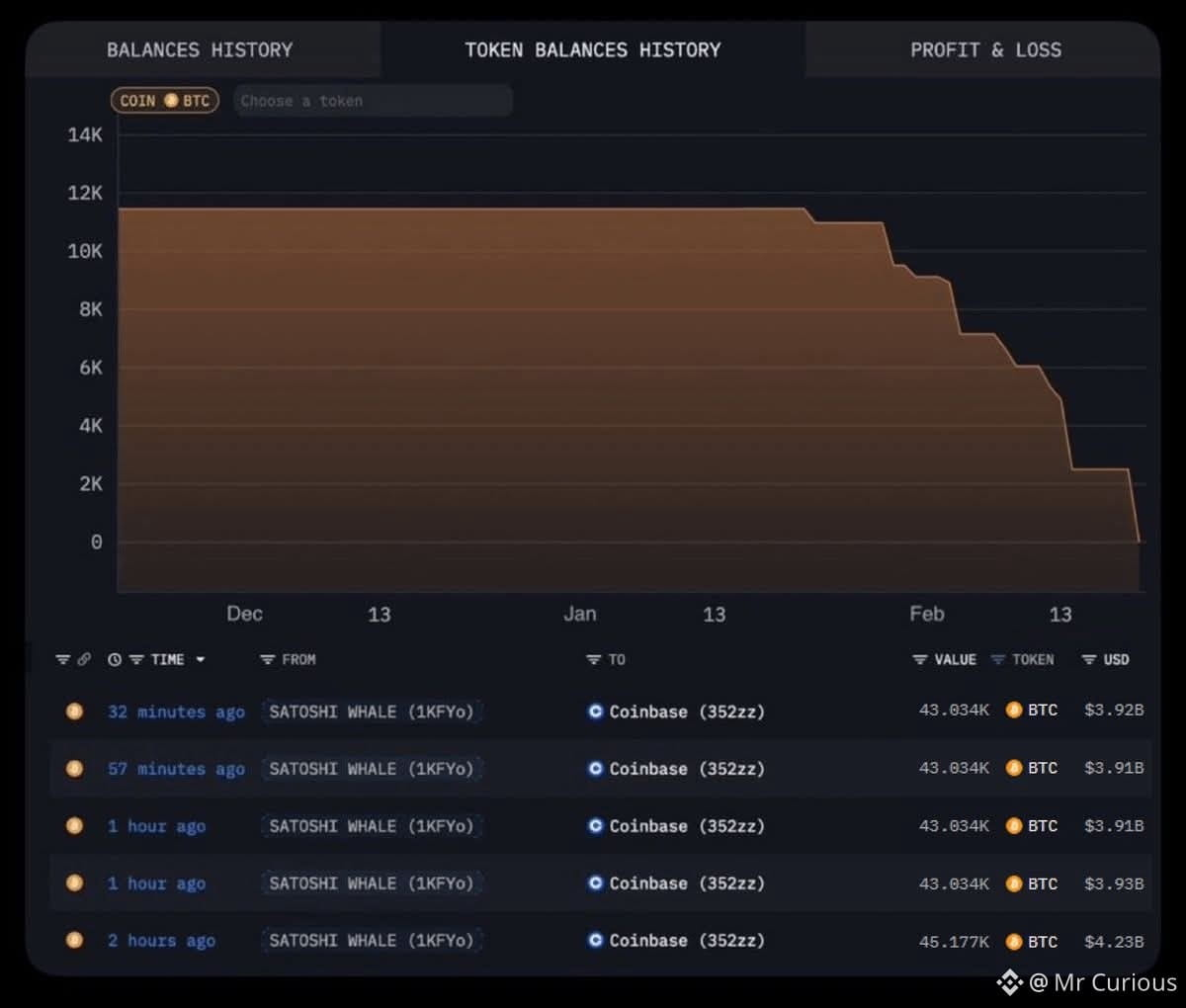Click Coinbase logo icon in 2 hours row
The height and width of the screenshot is (1008, 1186).
point(595,940)
